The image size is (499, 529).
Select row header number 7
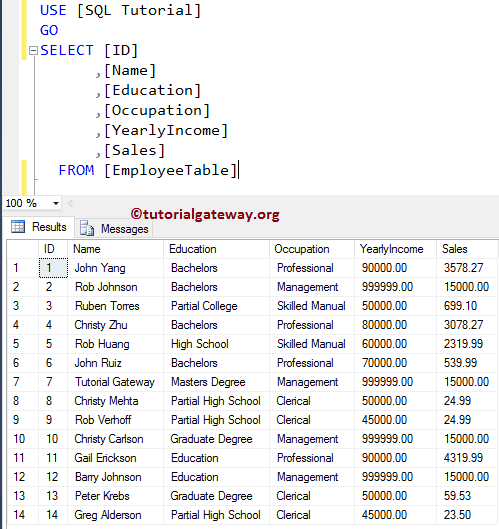pos(23,382)
